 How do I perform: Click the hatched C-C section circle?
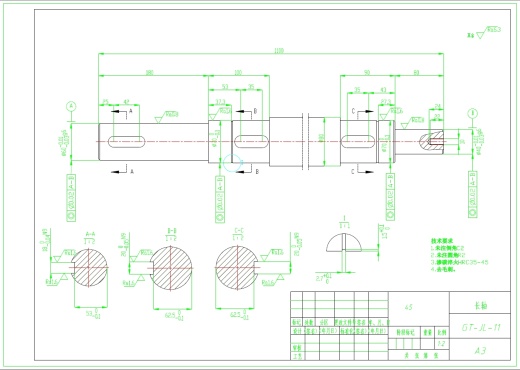pyautogui.click(x=237, y=268)
